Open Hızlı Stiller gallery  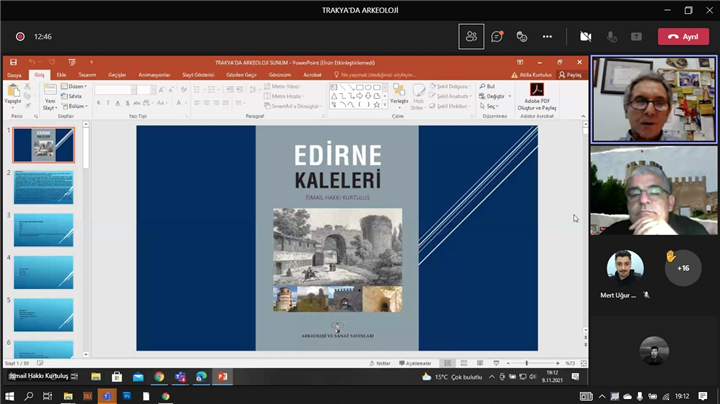417,97
